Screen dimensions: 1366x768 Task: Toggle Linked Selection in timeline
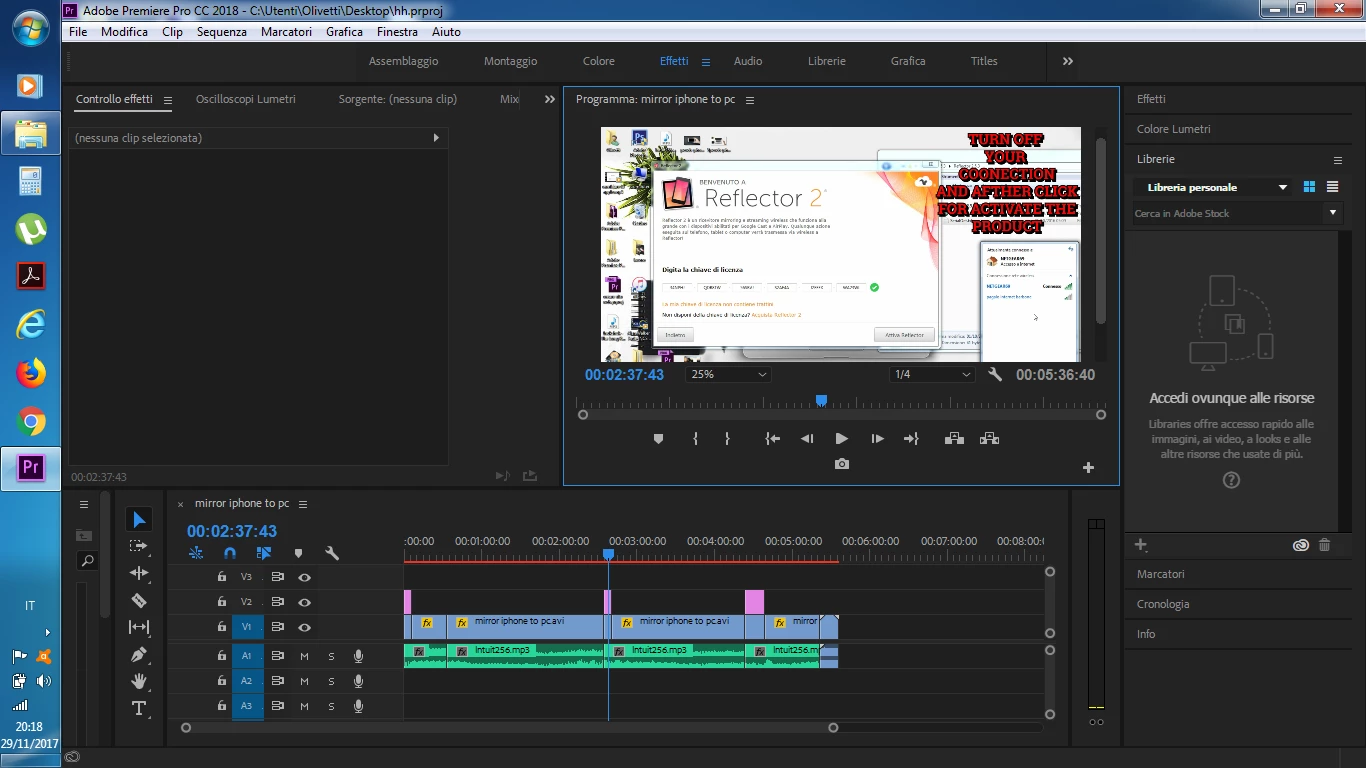point(264,553)
